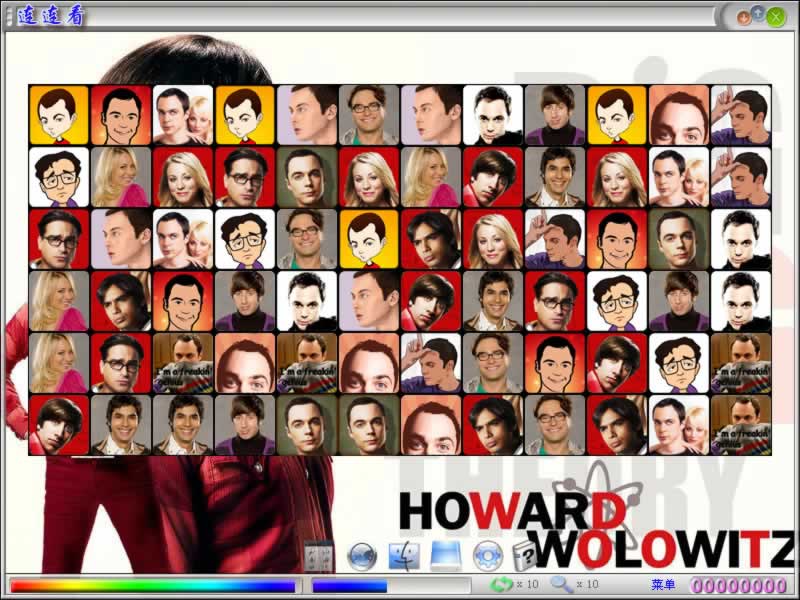Select third-row yellow cartoon Sheldon tile
Screen dimensions: 800x600
[x=369, y=239]
